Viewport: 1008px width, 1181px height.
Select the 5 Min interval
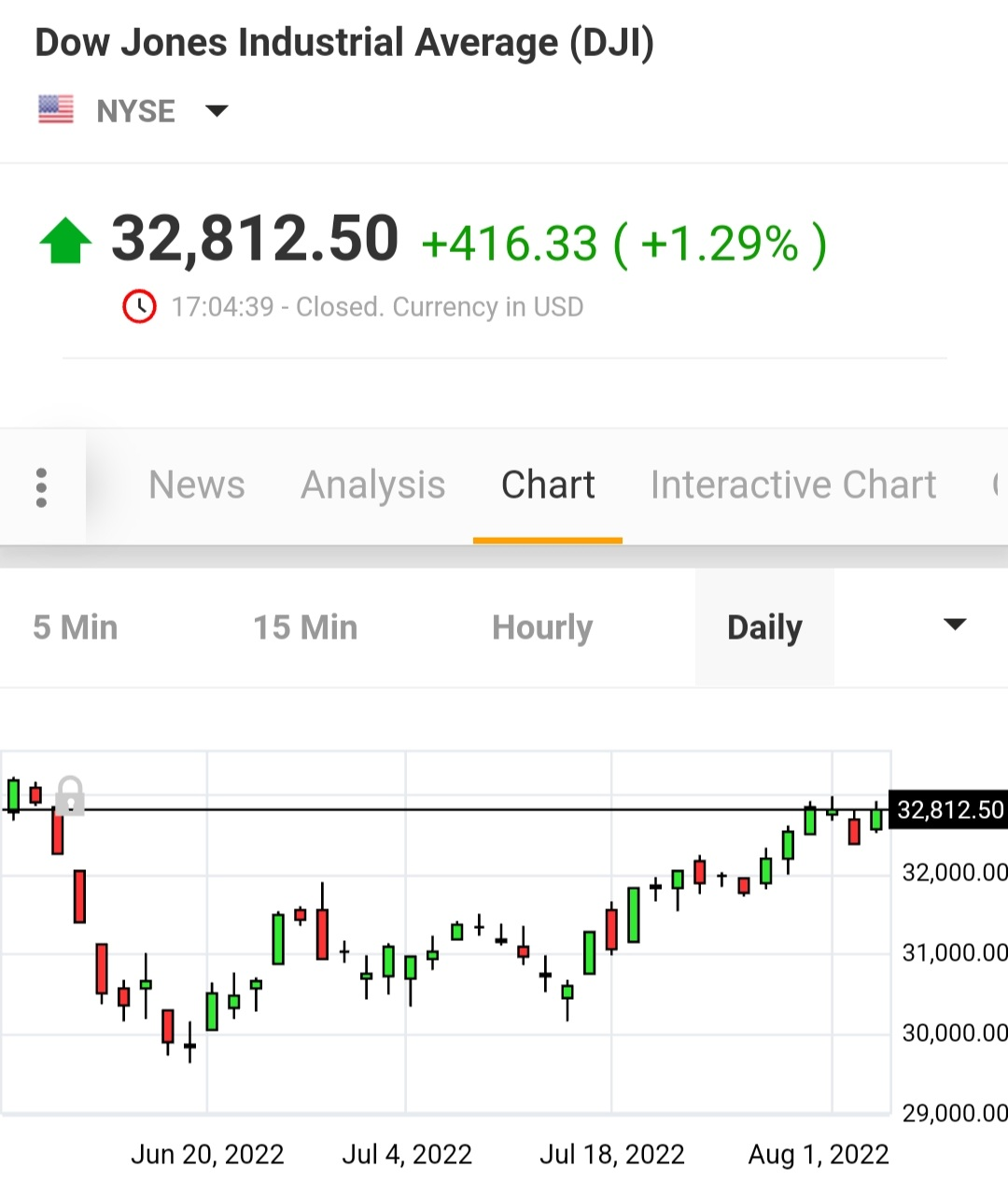tap(76, 627)
